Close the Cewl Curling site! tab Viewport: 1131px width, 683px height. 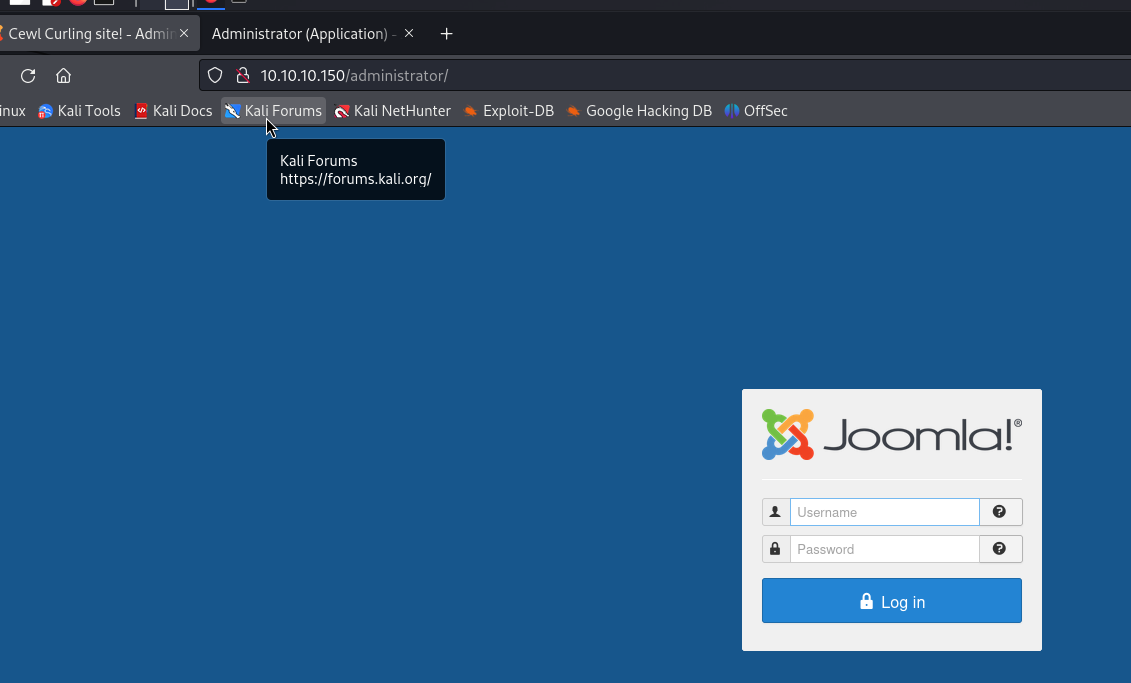[x=183, y=34]
